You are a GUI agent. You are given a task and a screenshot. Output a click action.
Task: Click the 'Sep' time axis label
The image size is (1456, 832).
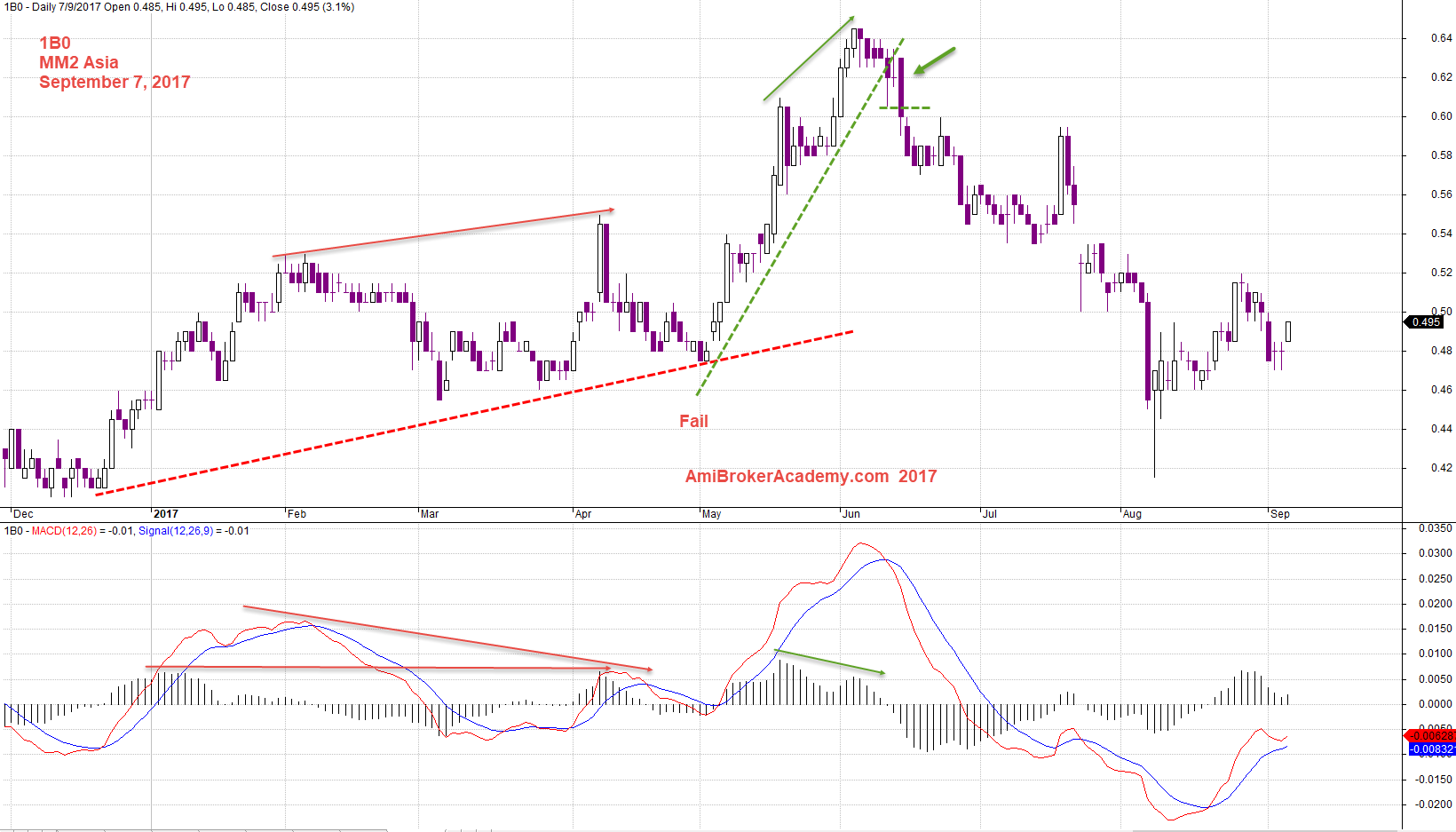tap(1280, 514)
